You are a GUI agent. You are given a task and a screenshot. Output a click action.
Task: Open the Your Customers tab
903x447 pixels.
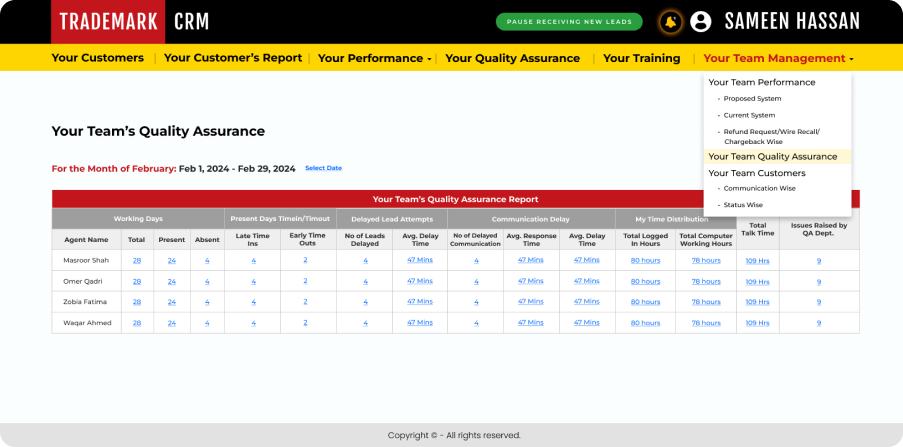[98, 58]
